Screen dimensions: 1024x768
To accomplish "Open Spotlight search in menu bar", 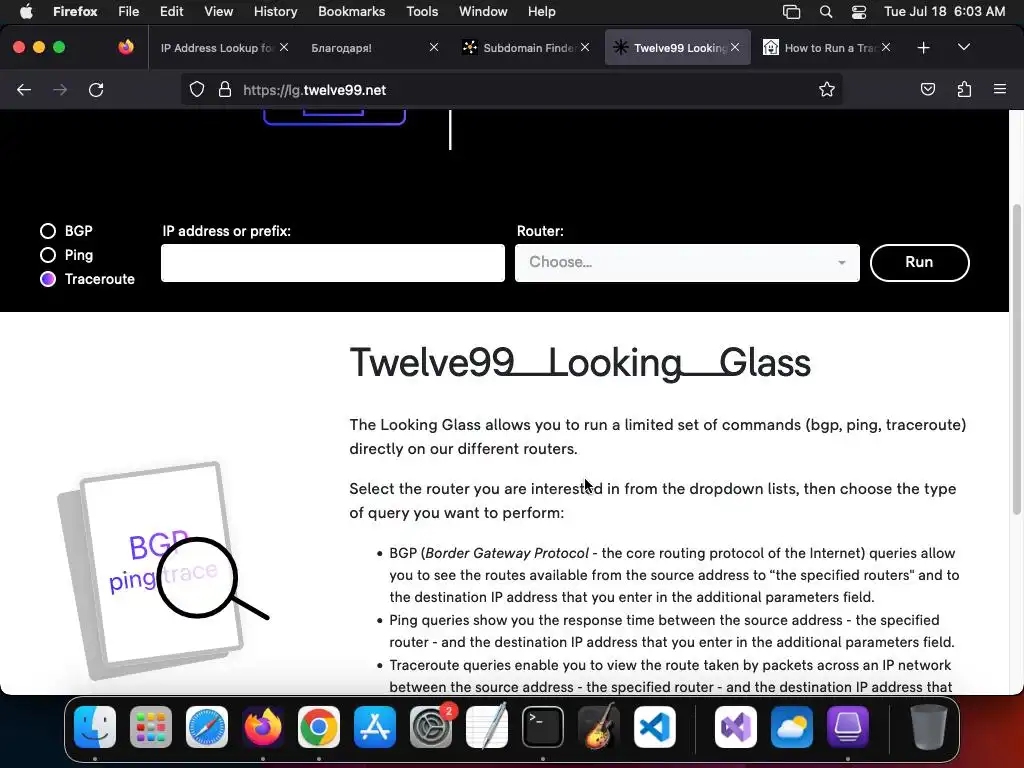I will click(825, 11).
